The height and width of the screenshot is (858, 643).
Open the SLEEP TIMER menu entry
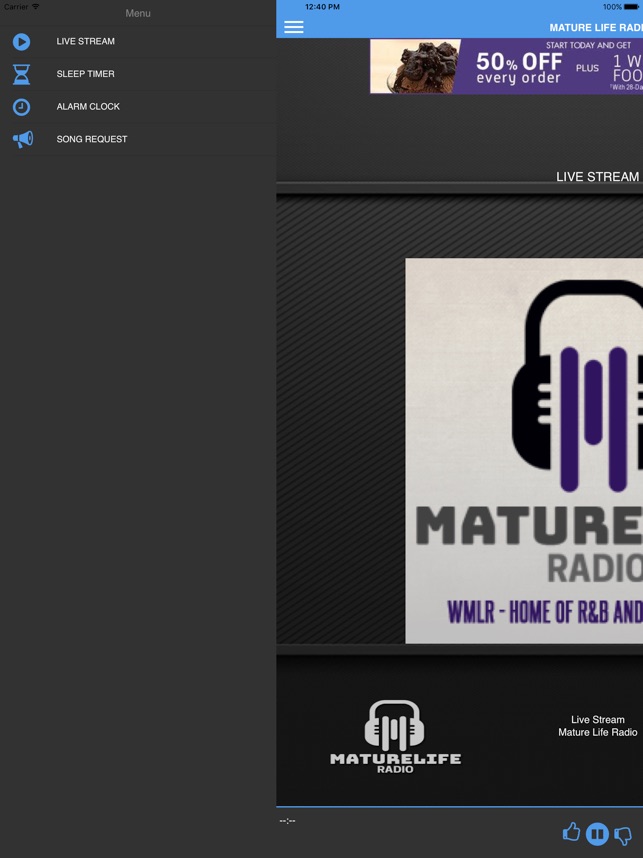pyautogui.click(x=85, y=74)
